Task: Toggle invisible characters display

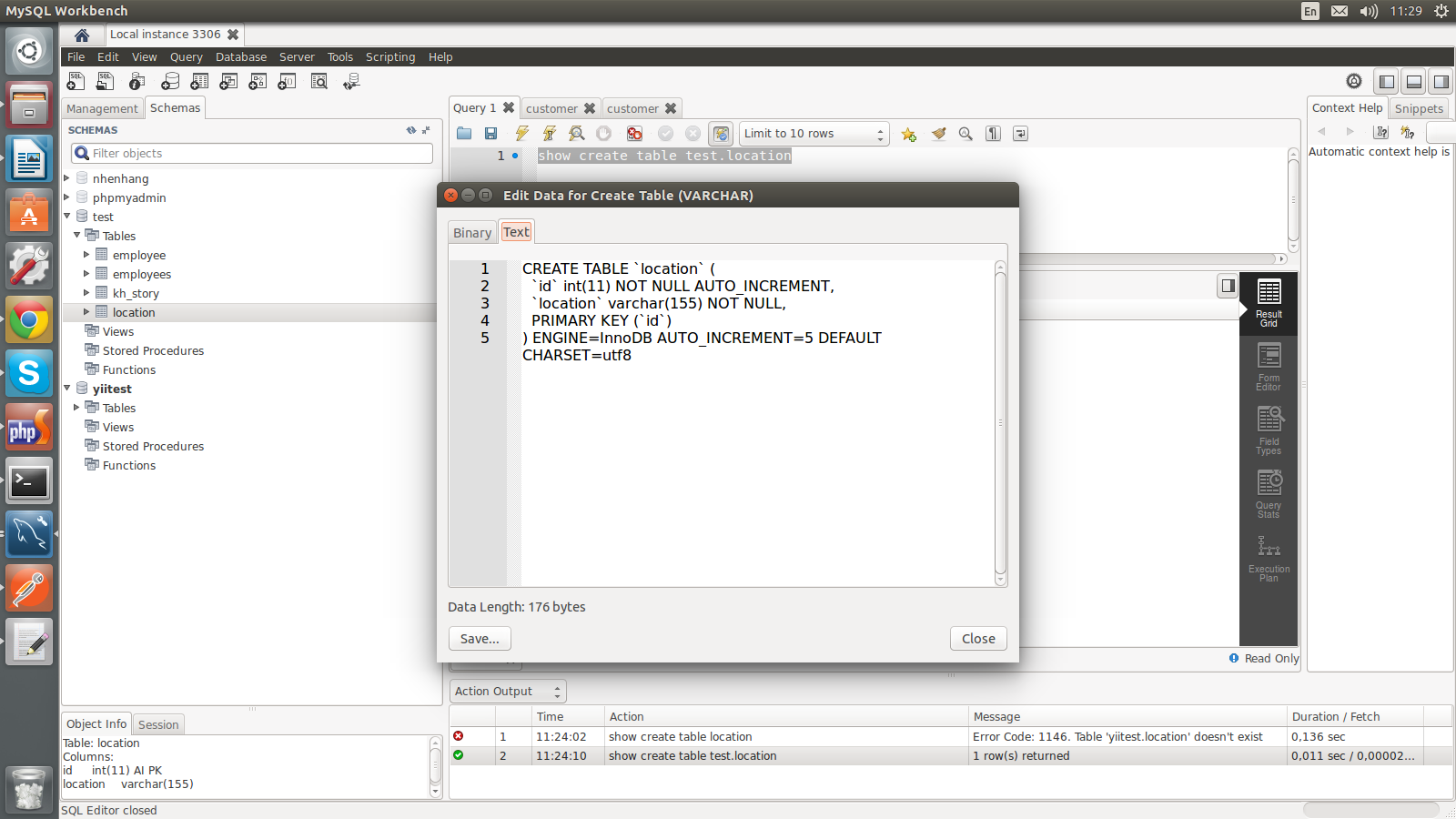Action: point(994,134)
